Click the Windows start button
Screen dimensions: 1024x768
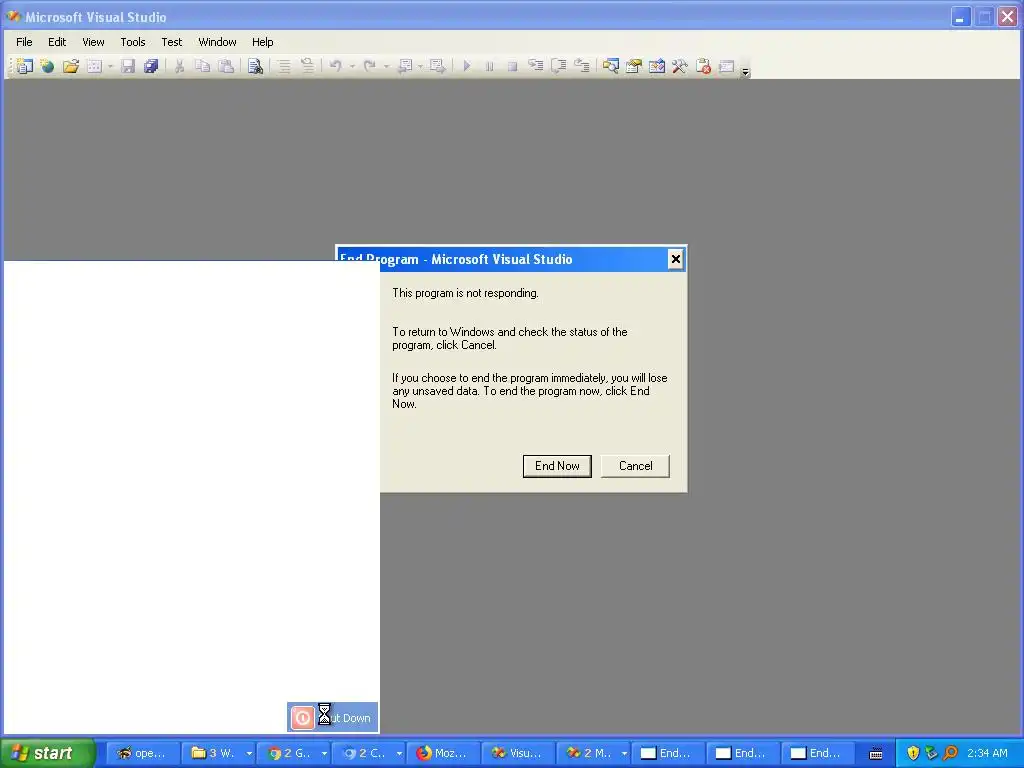(47, 753)
